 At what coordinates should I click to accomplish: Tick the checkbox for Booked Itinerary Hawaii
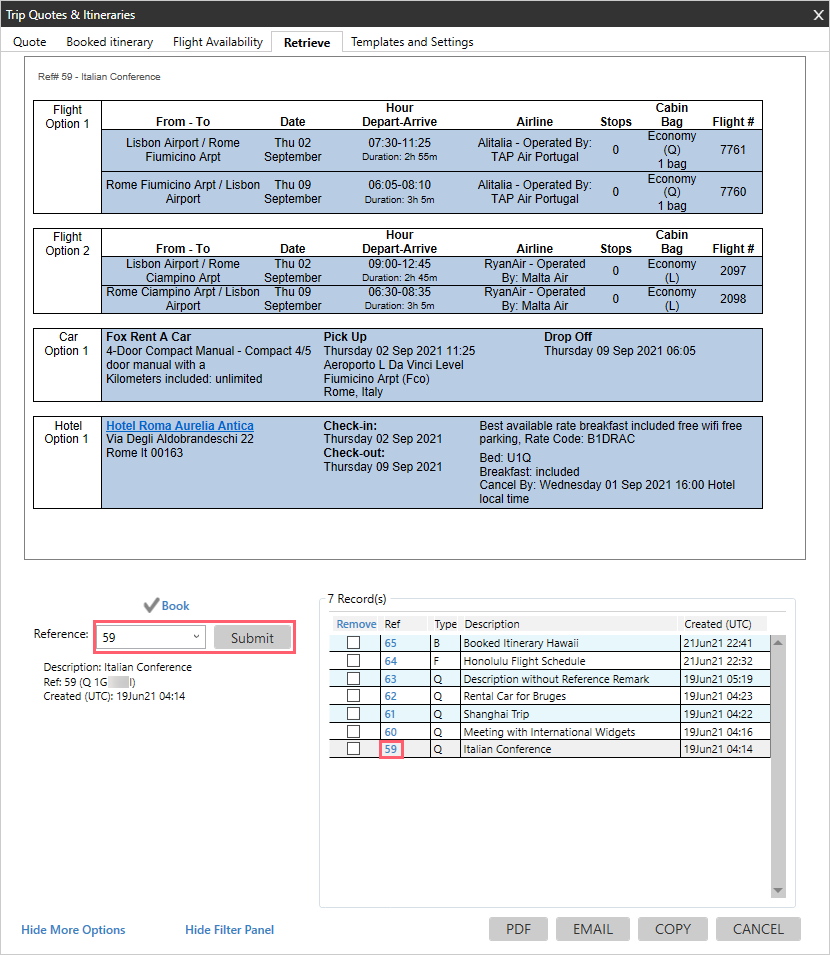(x=353, y=643)
